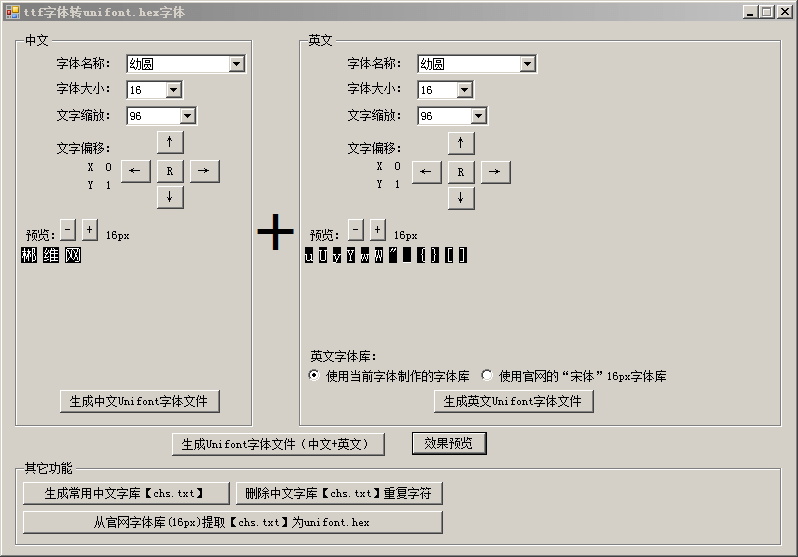Click down arrow in English text offset
This screenshot has width=798, height=557.
pos(461,198)
